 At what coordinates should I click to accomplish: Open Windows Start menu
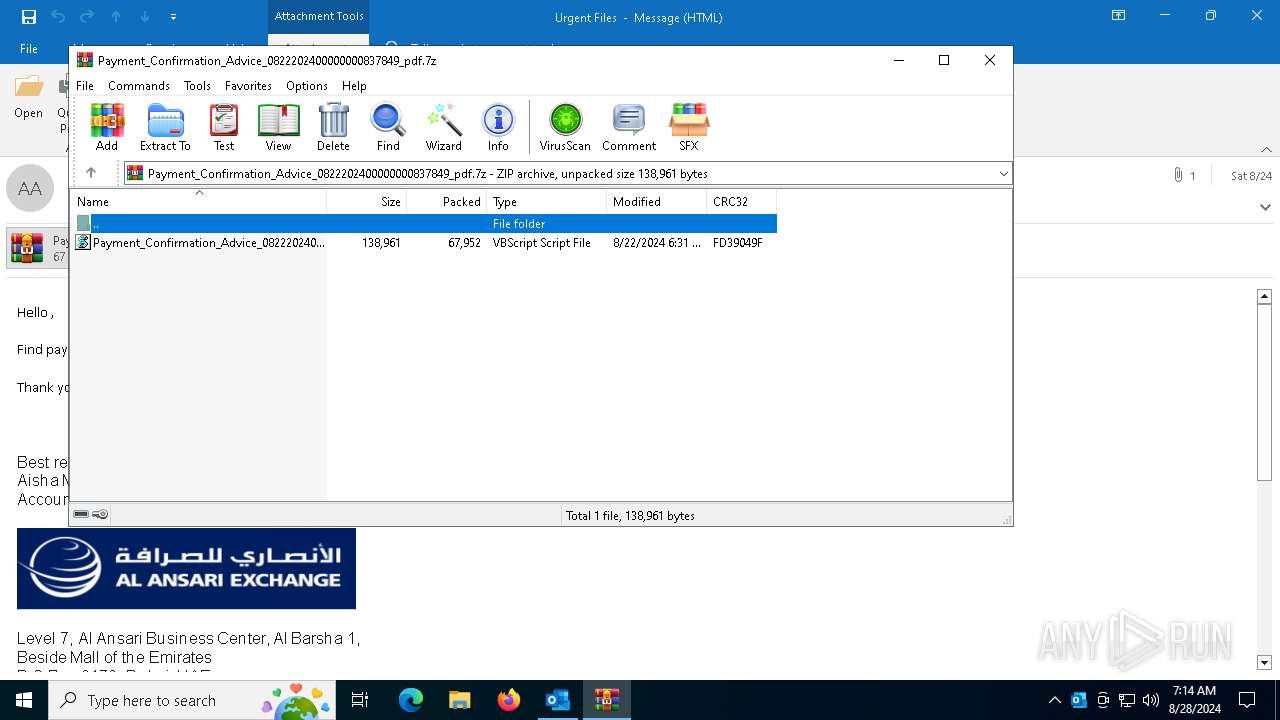coord(24,700)
